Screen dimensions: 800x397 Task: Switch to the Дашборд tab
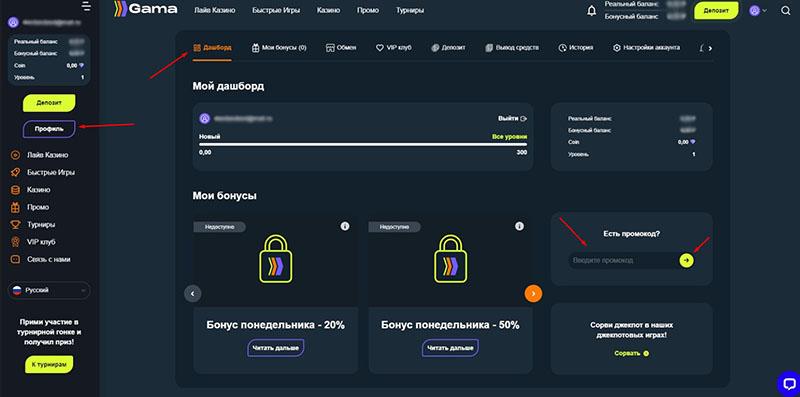pyautogui.click(x=212, y=47)
